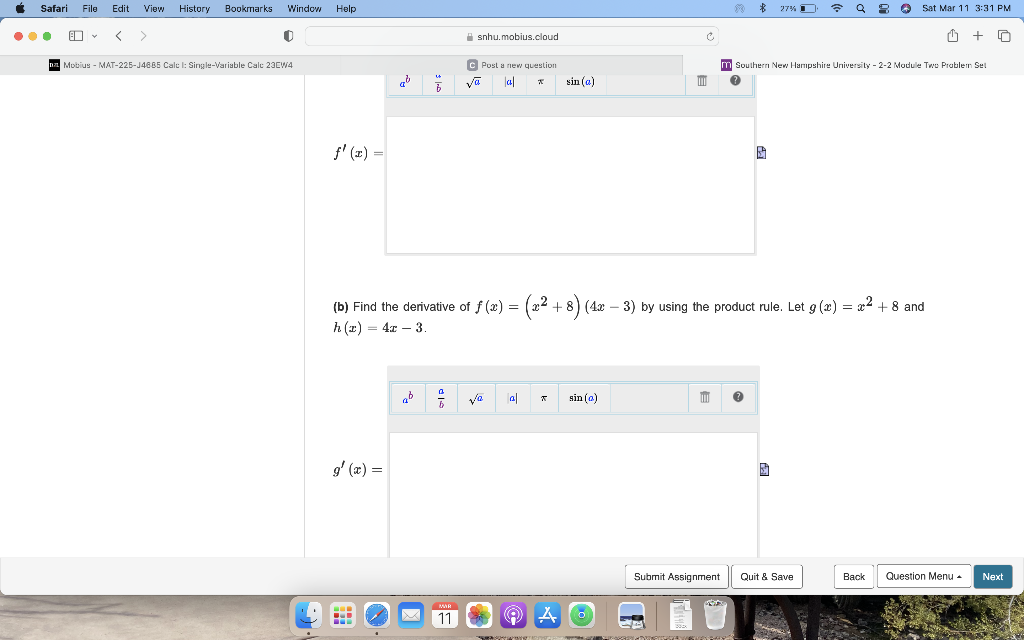Open equation editor help question mark icon

tap(737, 397)
